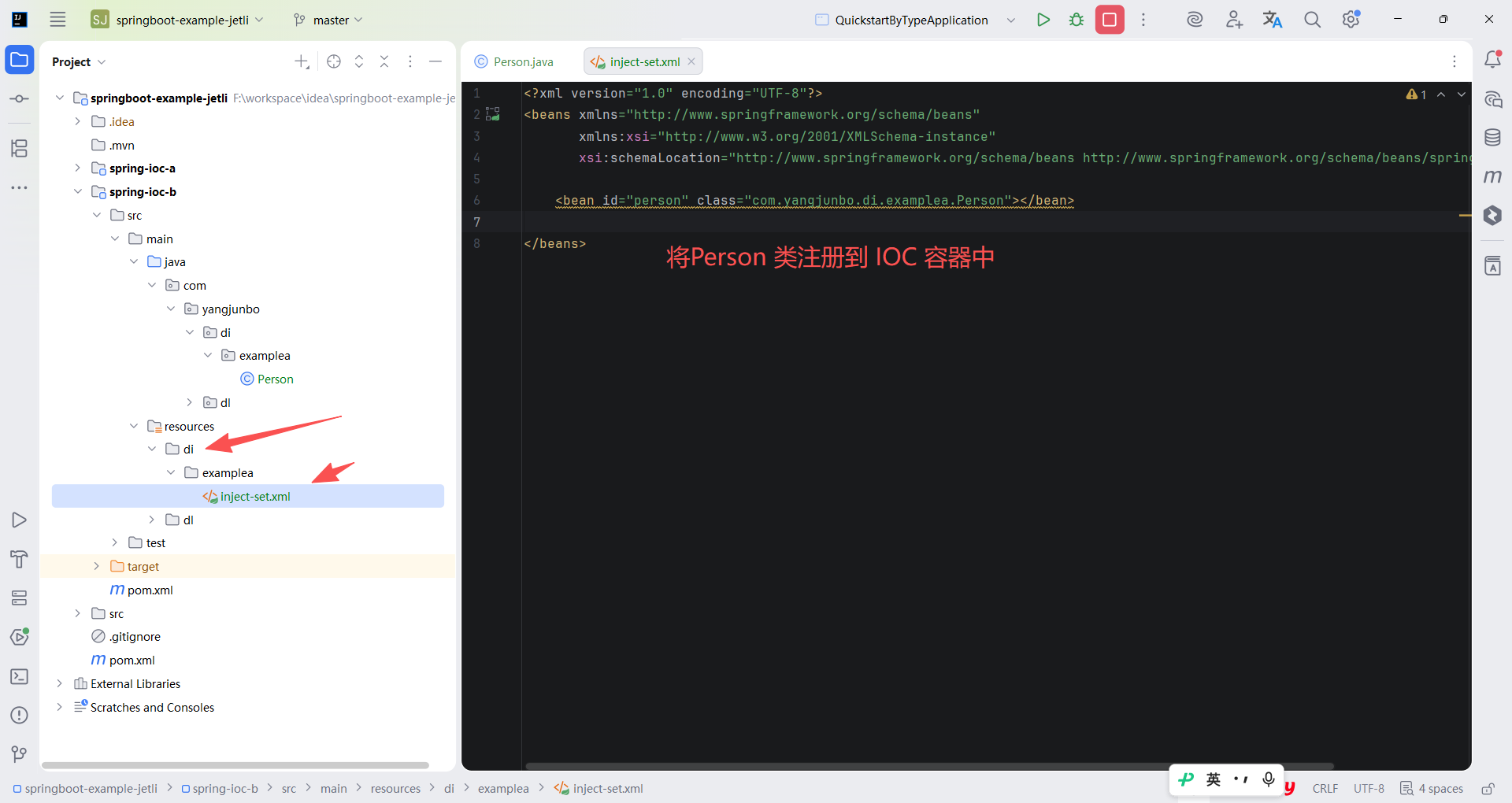This screenshot has height=803, width=1512.
Task: Open the Maven tool window
Action: (1492, 176)
